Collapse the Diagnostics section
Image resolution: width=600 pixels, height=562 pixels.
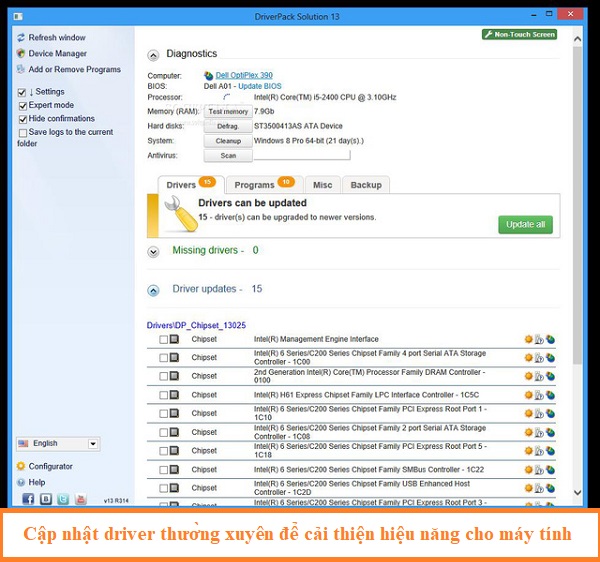(153, 55)
